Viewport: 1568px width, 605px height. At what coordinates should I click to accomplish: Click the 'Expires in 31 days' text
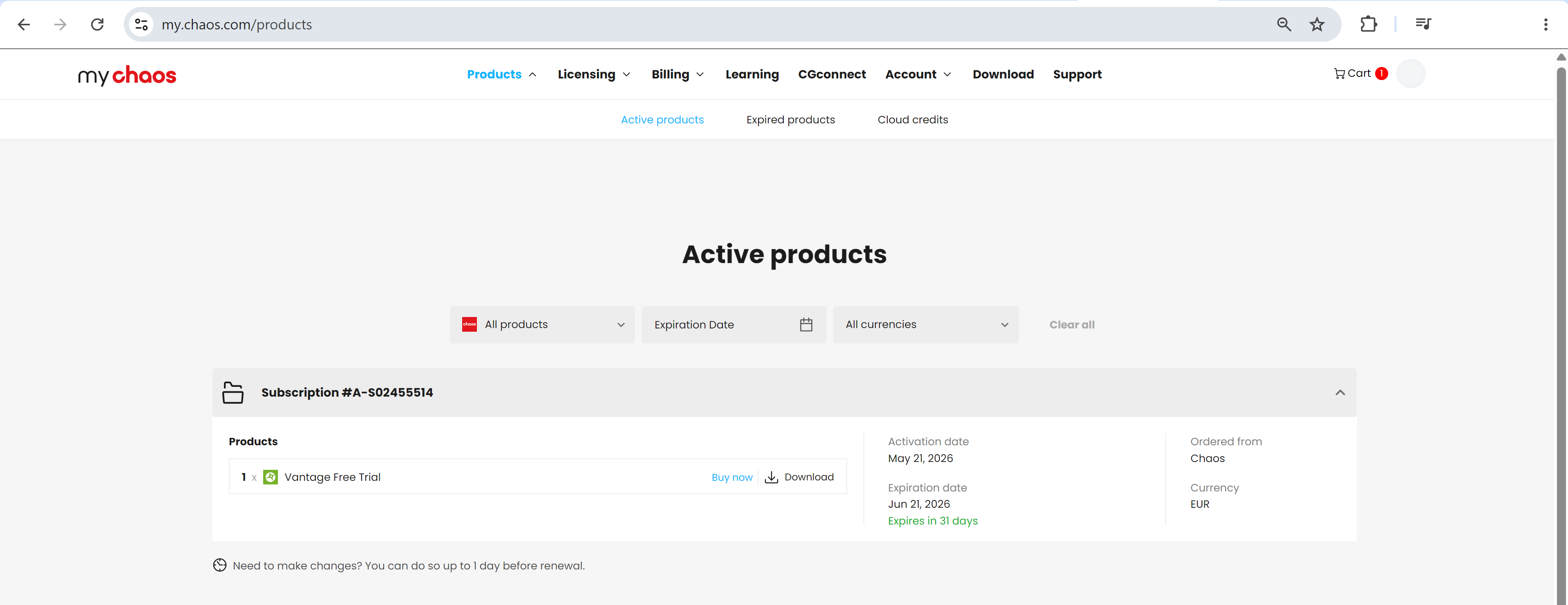933,521
